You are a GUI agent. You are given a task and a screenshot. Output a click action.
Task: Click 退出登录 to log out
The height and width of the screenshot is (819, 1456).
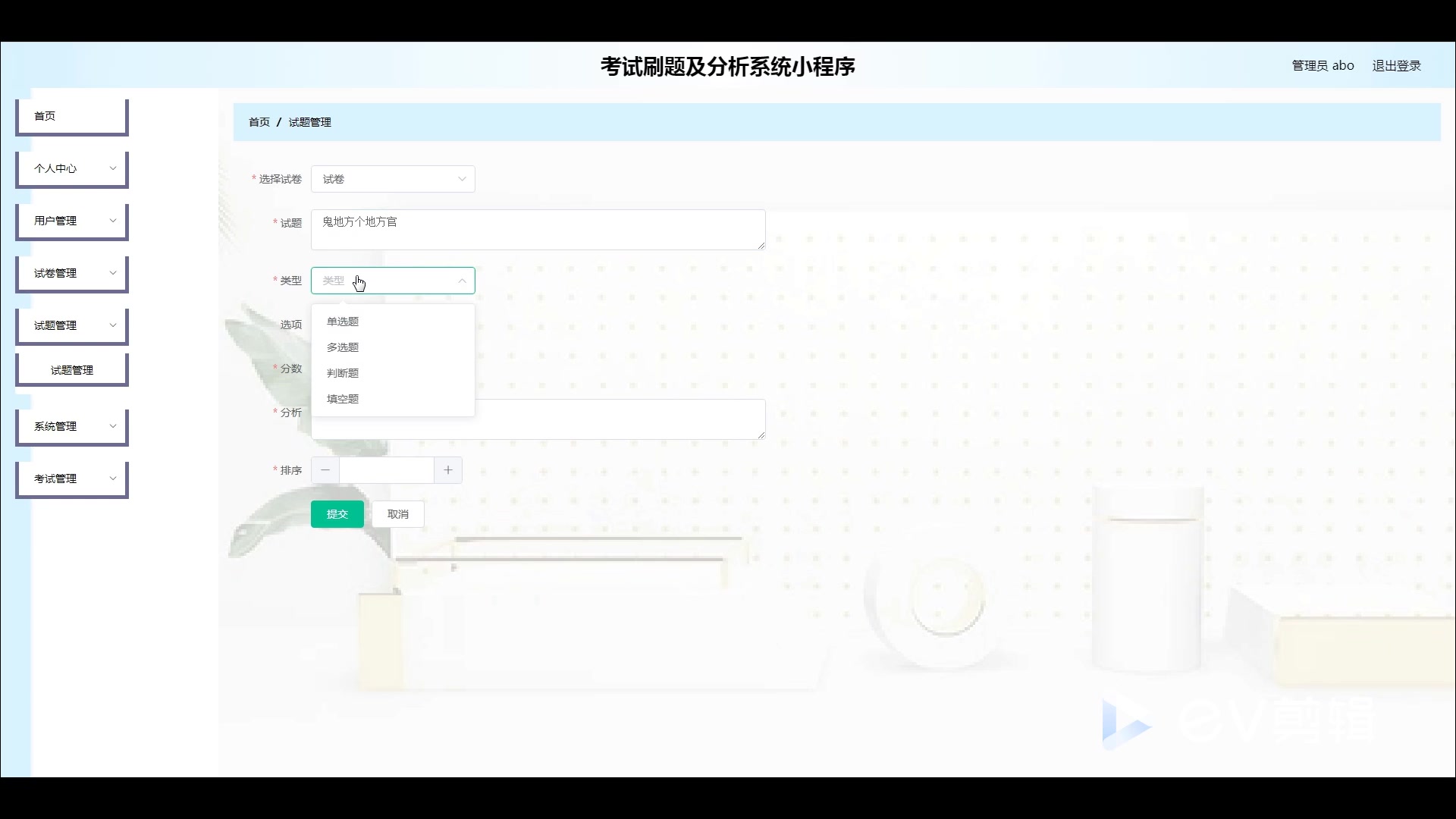point(1396,65)
